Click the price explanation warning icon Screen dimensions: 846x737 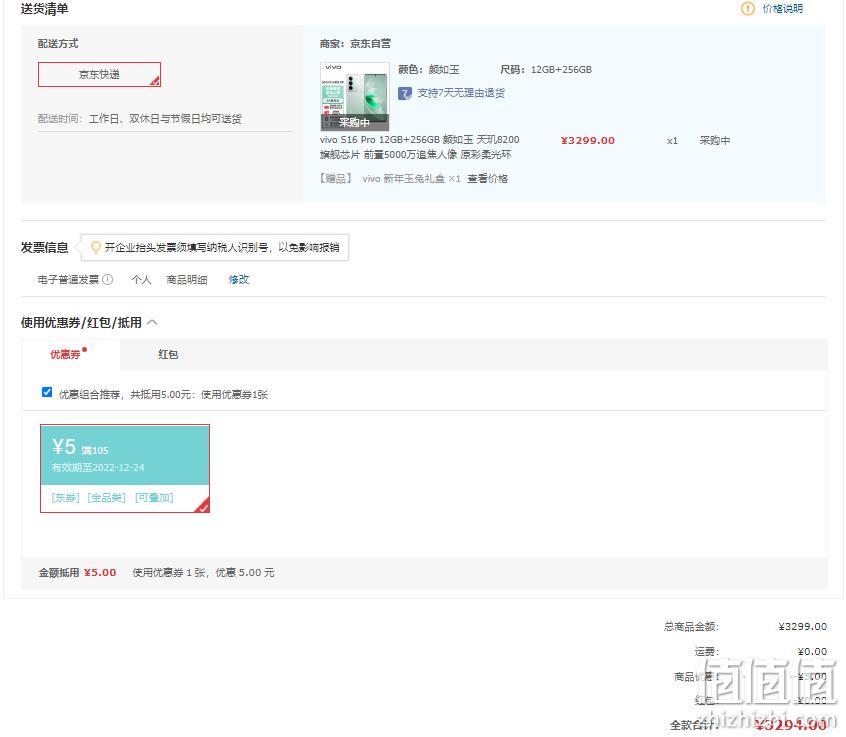748,9
